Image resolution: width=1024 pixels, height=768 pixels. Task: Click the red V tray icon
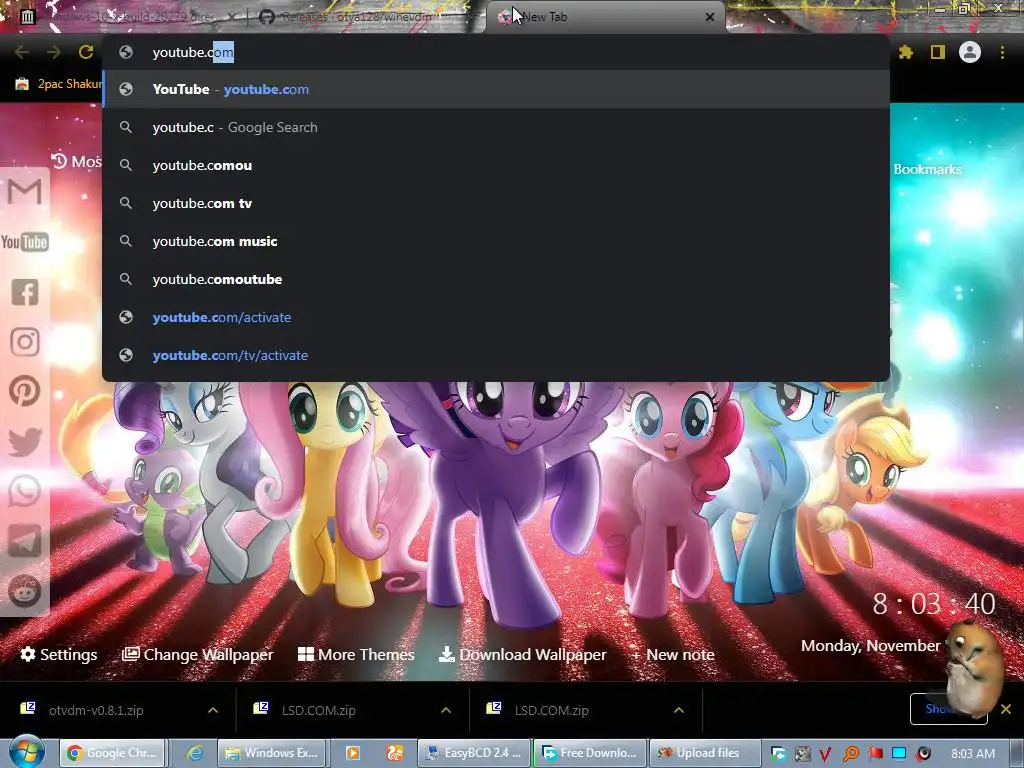pos(825,754)
